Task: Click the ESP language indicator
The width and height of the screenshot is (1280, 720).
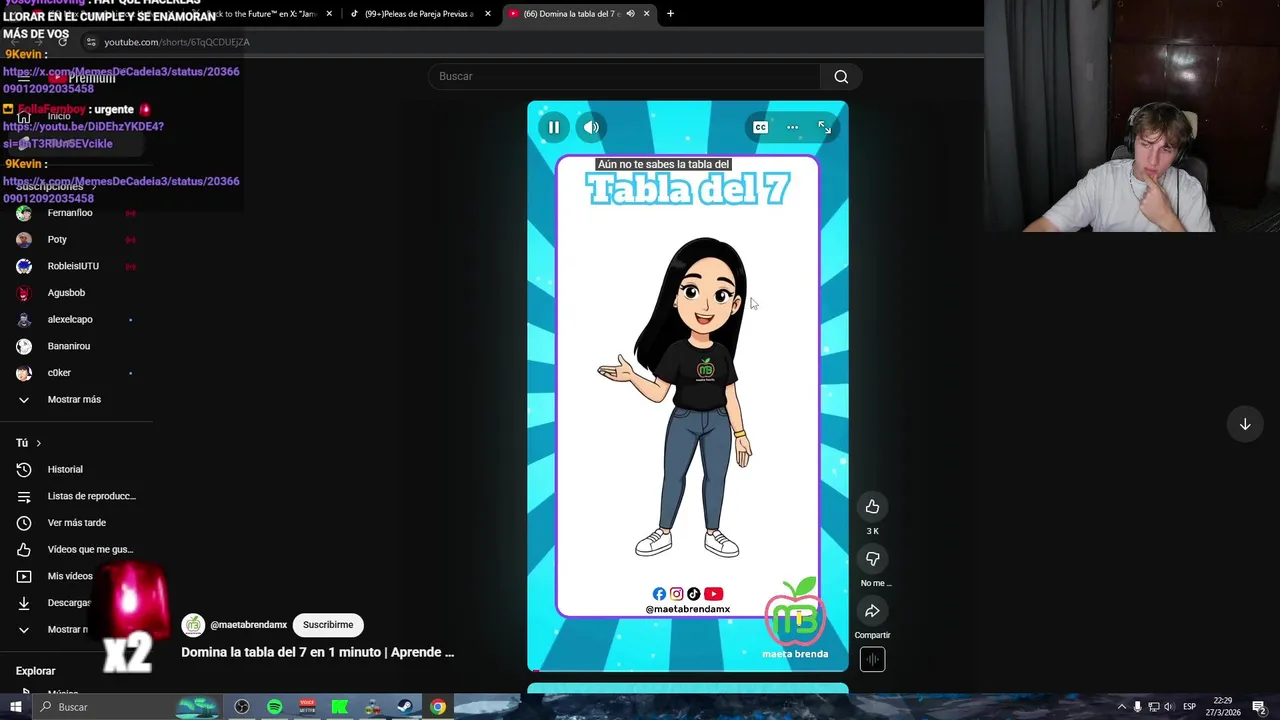Action: pos(1190,707)
